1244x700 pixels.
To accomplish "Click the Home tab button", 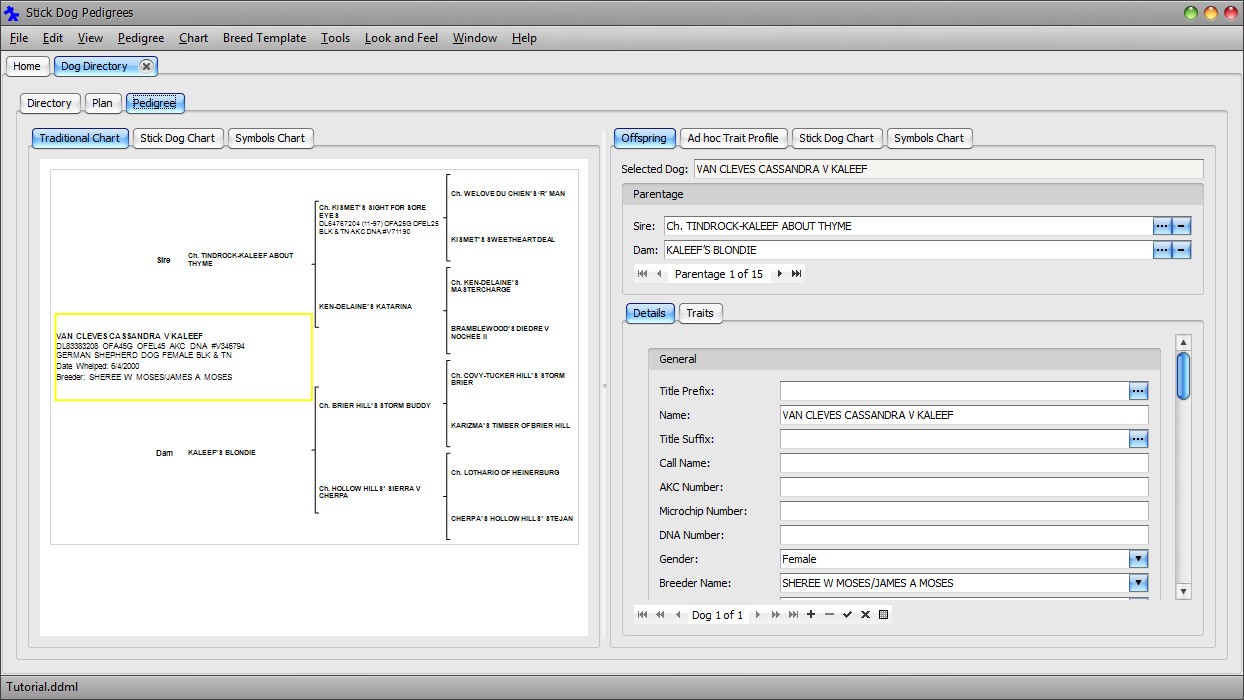I will 27,66.
